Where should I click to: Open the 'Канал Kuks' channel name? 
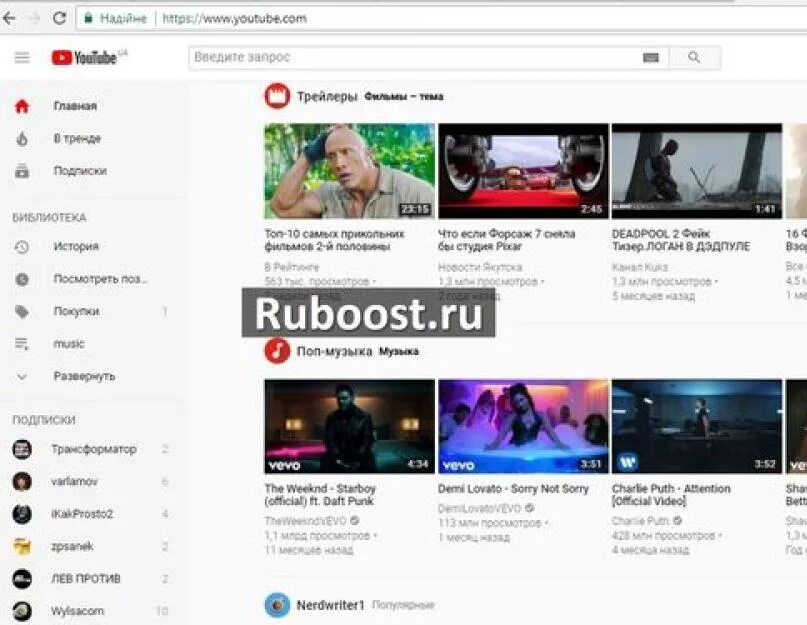(640, 267)
